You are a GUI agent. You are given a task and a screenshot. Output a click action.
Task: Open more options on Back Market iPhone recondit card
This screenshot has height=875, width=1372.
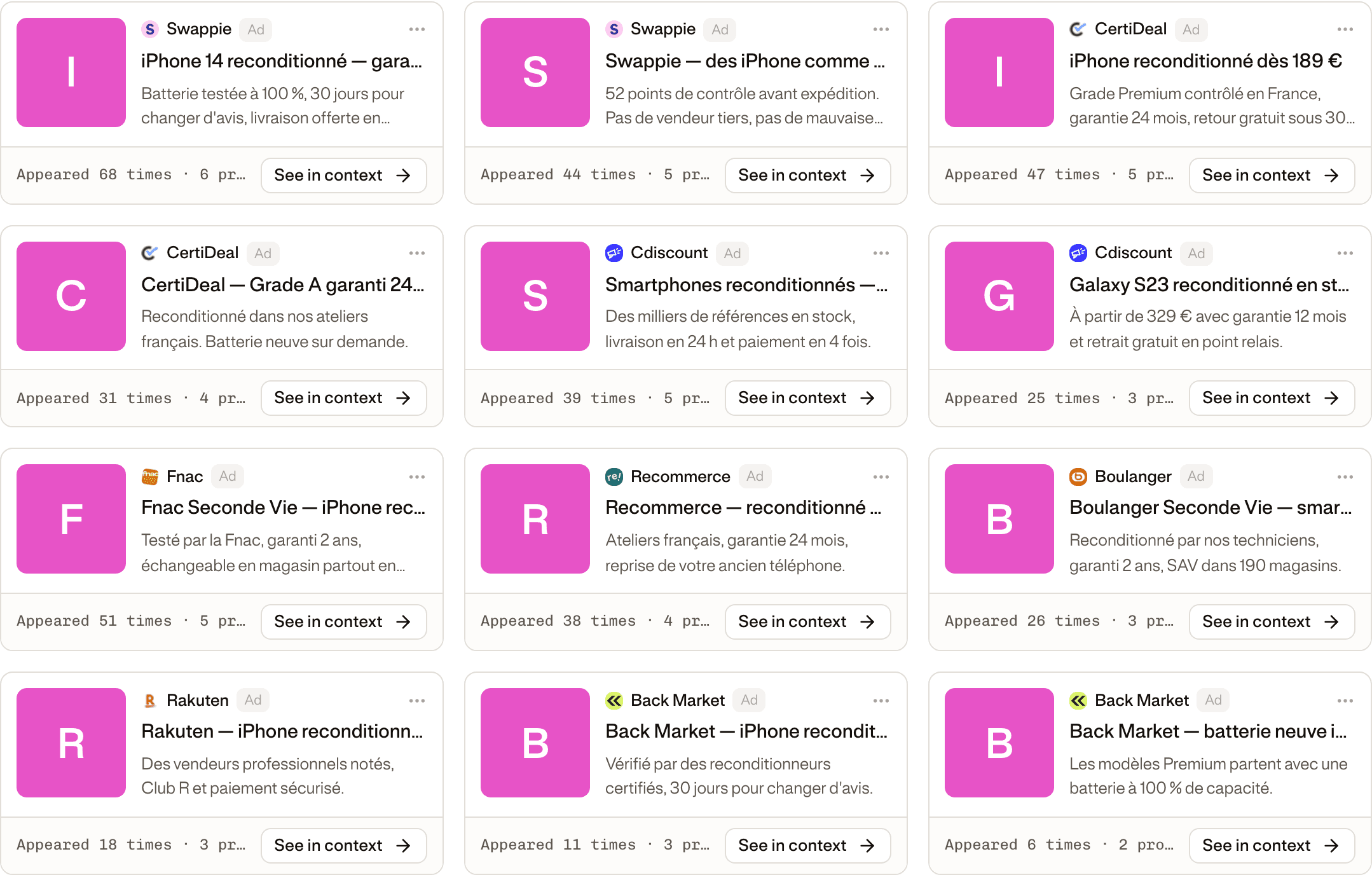click(881, 701)
